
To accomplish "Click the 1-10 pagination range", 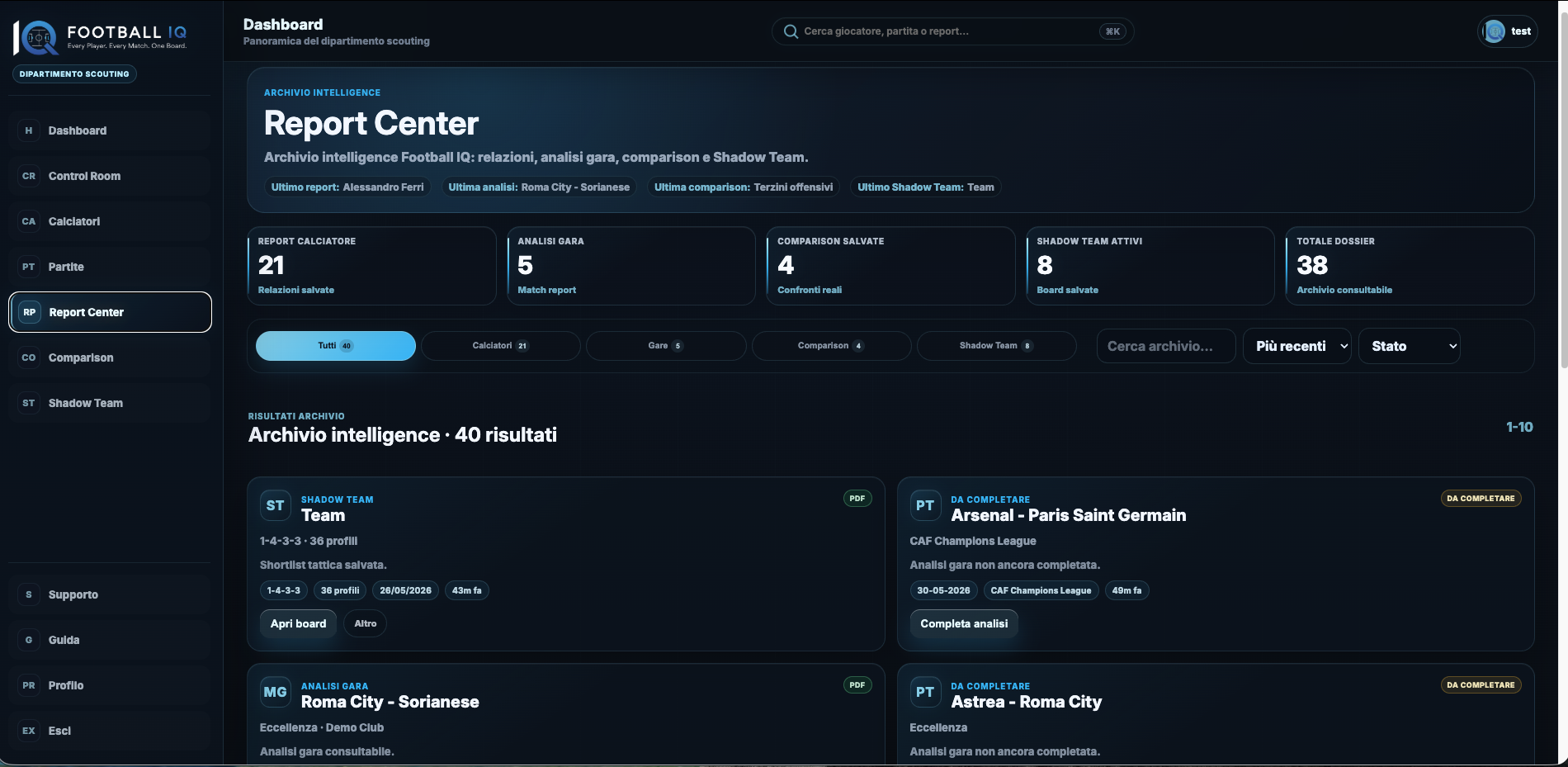I will click(1519, 427).
